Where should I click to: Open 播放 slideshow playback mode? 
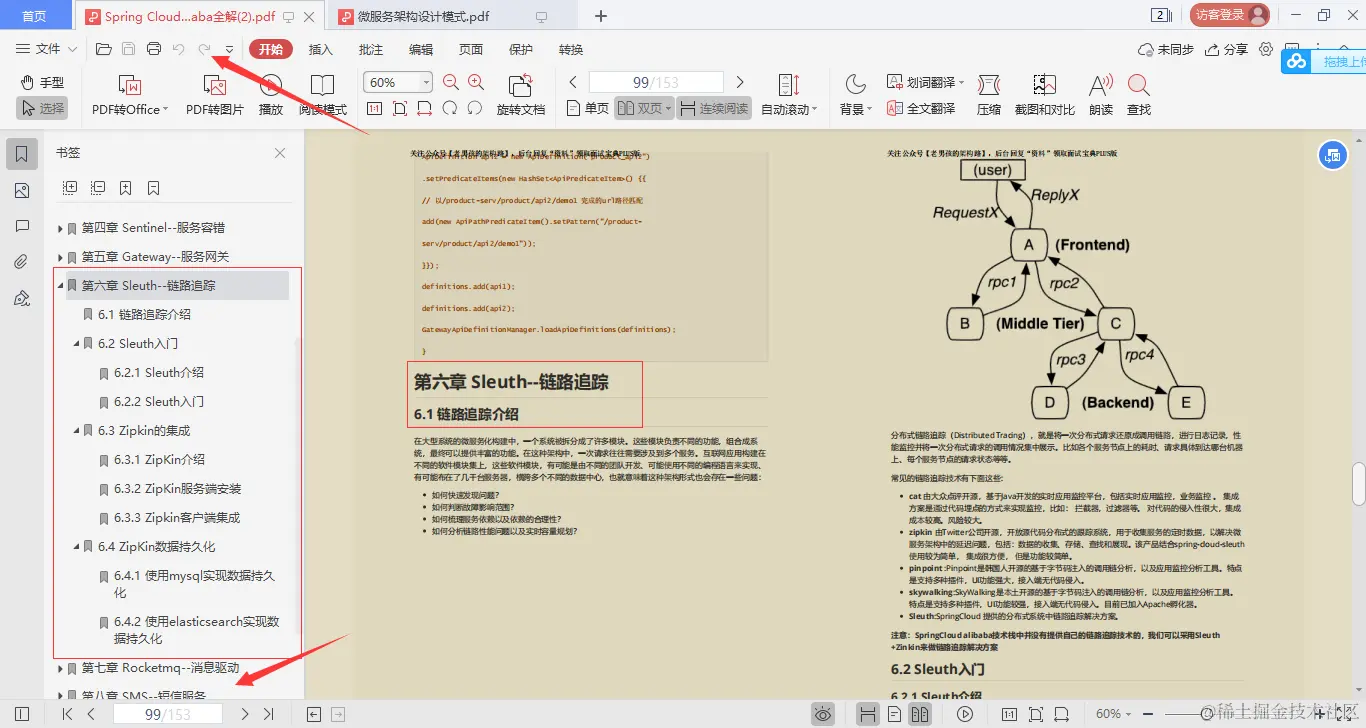(269, 95)
